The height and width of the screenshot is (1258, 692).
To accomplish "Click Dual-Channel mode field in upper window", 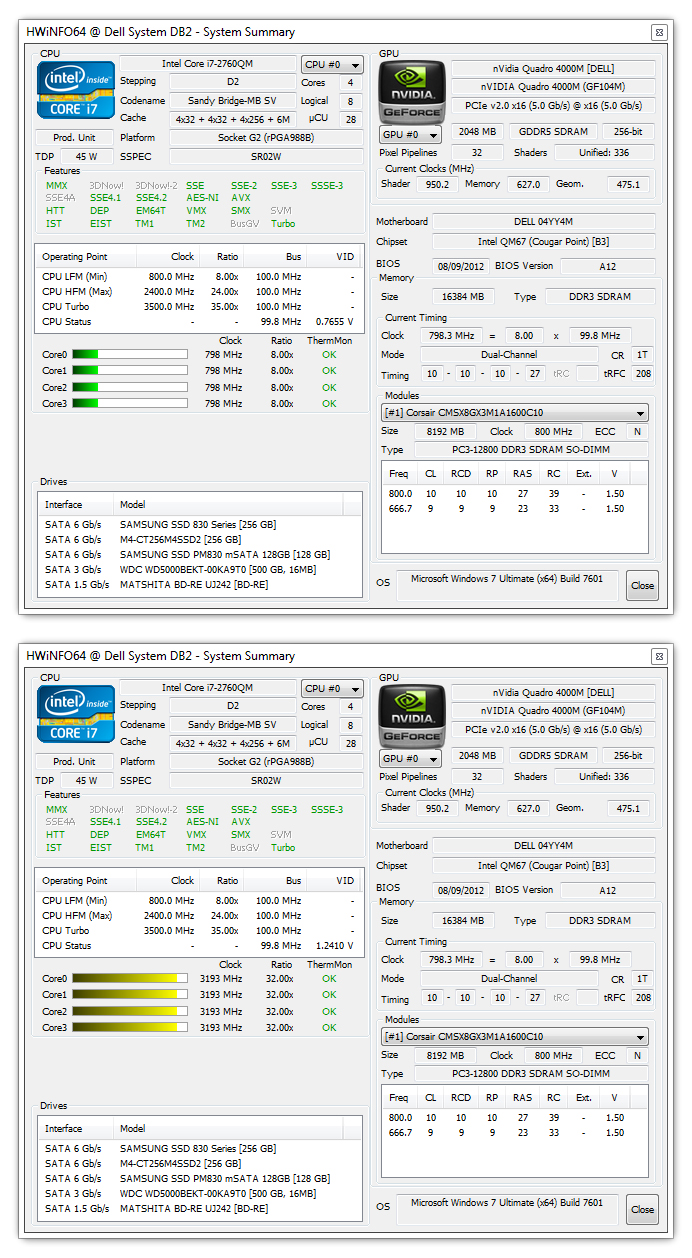I will [x=507, y=355].
